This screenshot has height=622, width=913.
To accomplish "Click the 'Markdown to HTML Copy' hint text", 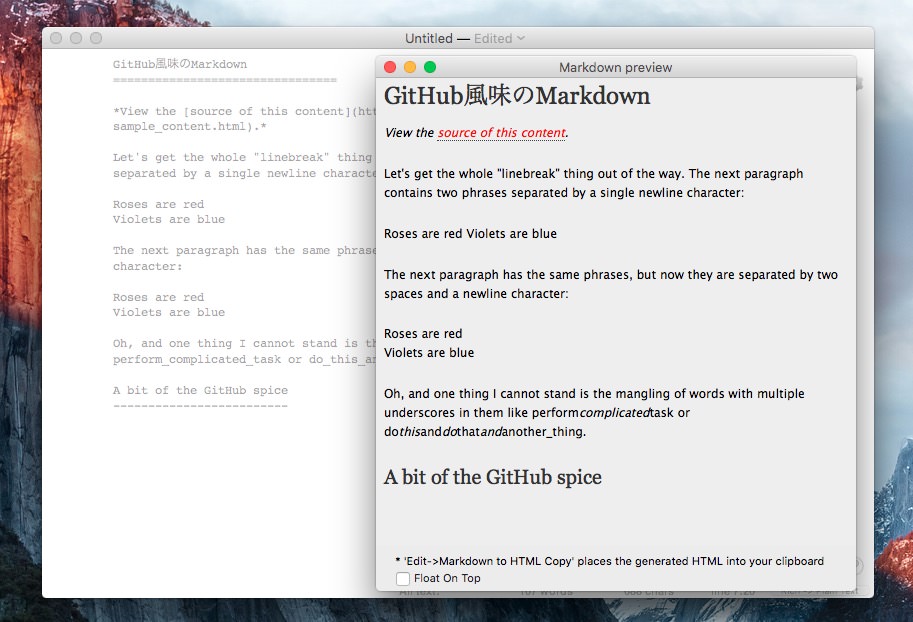I will (x=610, y=561).
